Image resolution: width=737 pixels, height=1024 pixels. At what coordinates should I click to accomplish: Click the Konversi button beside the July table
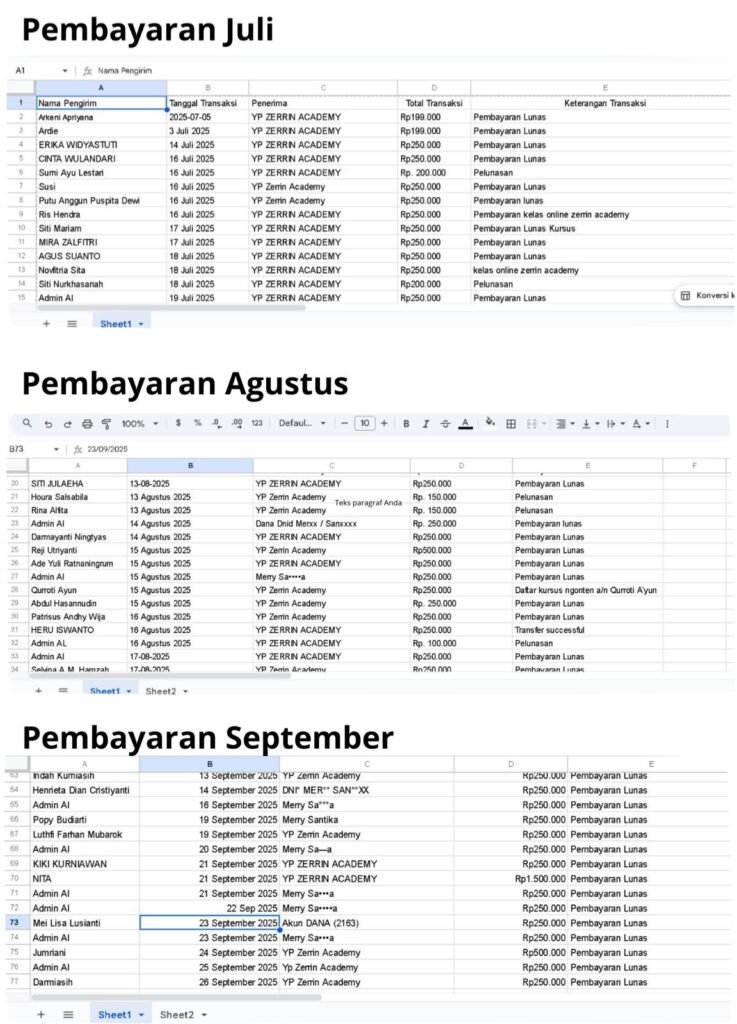click(706, 296)
